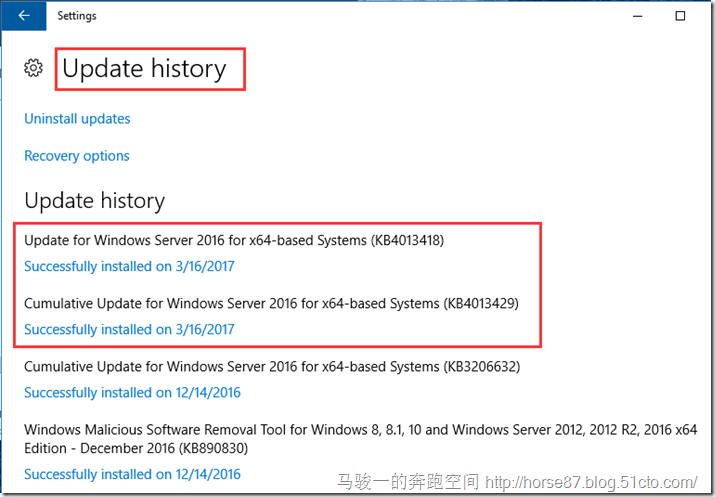715x497 pixels.
Task: Maximize the Settings window
Action: click(x=680, y=16)
